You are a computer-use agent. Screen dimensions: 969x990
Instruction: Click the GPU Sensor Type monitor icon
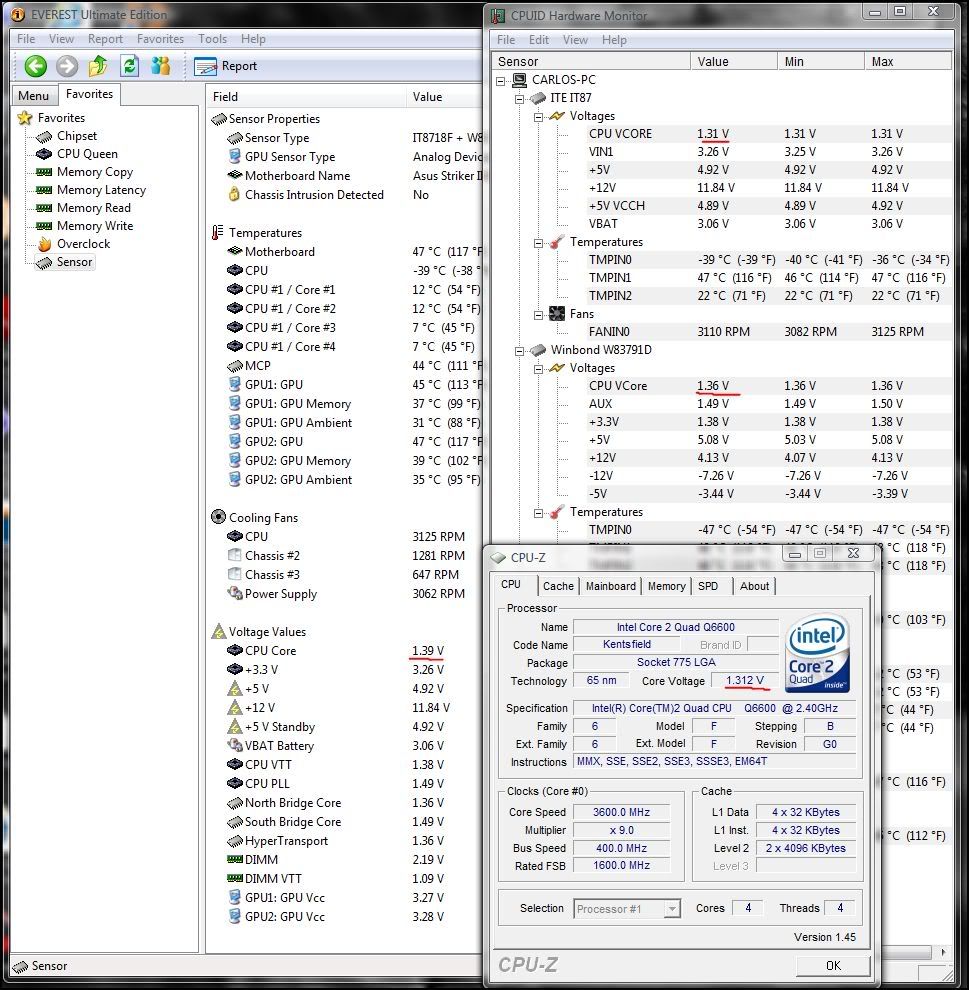pyautogui.click(x=235, y=156)
